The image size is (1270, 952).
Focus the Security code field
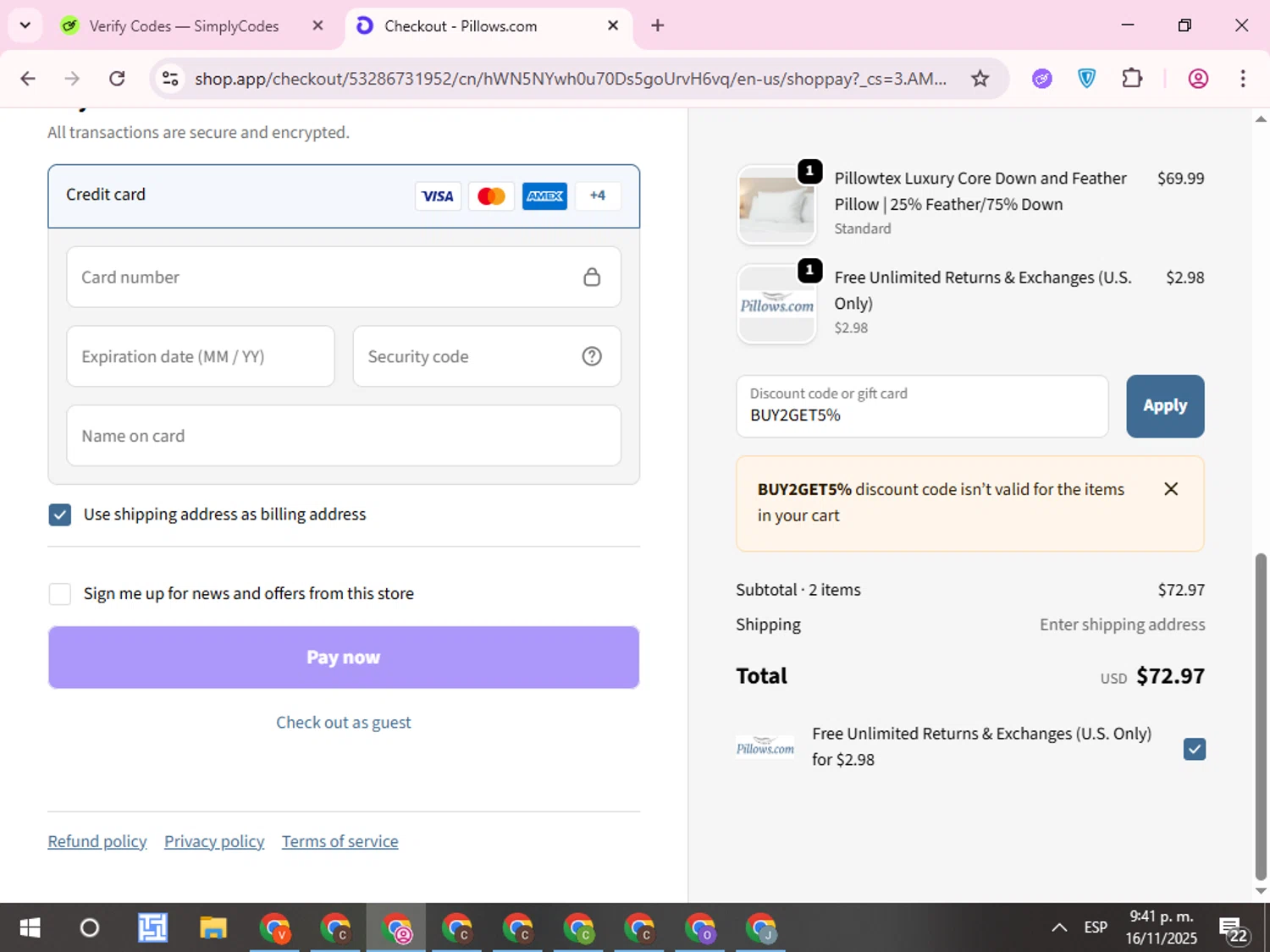(x=487, y=356)
